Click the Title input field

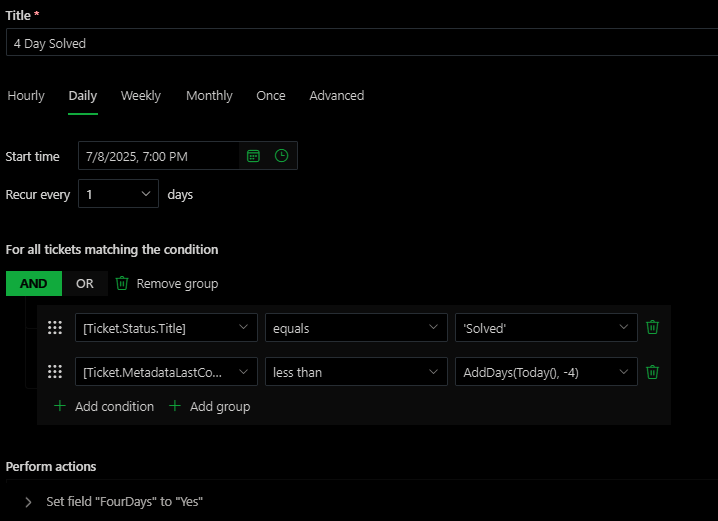coord(360,43)
